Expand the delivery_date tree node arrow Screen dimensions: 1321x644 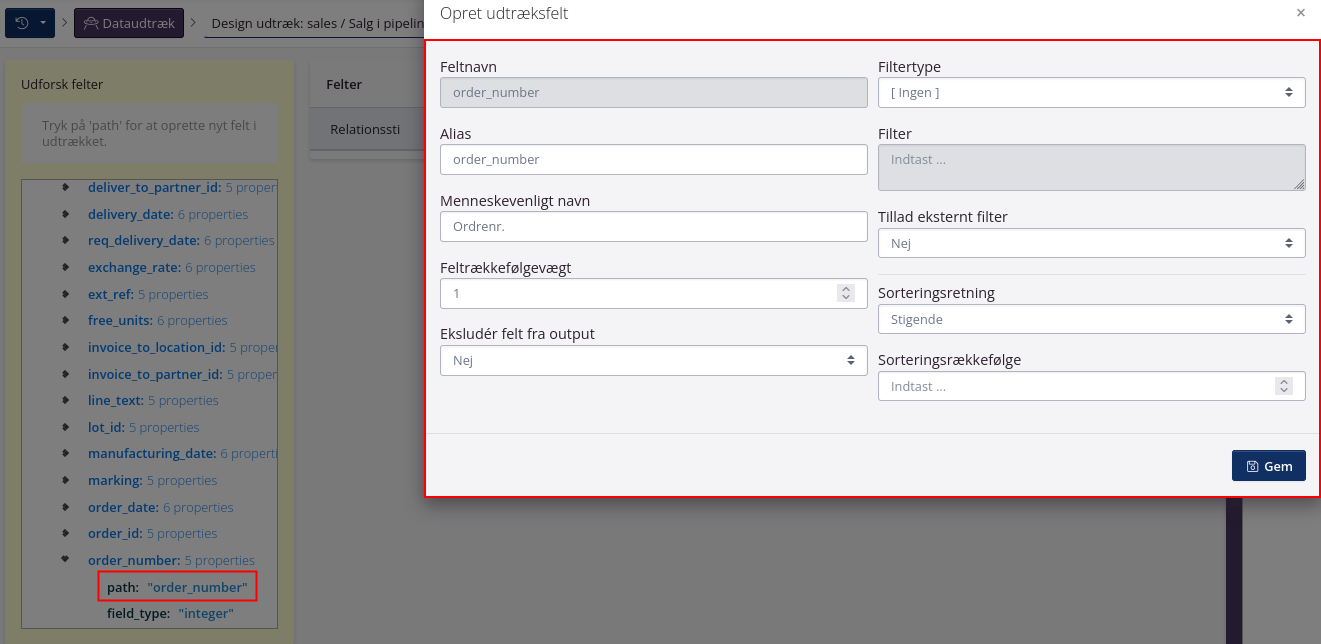(x=66, y=214)
